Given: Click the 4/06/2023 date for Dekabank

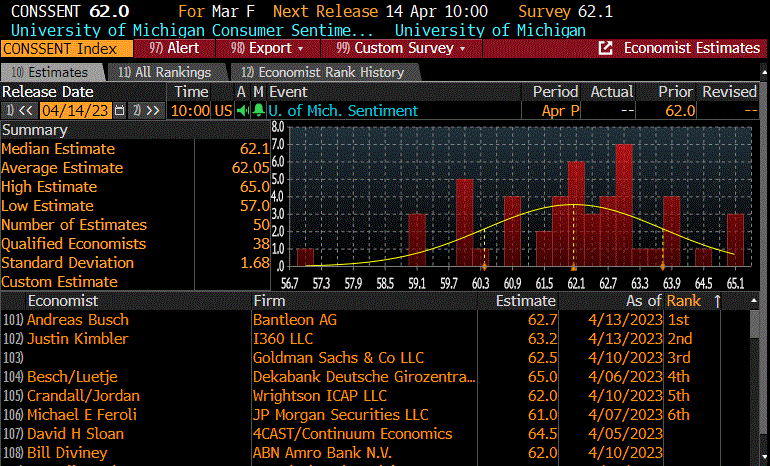Looking at the screenshot, I should click(x=625, y=377).
